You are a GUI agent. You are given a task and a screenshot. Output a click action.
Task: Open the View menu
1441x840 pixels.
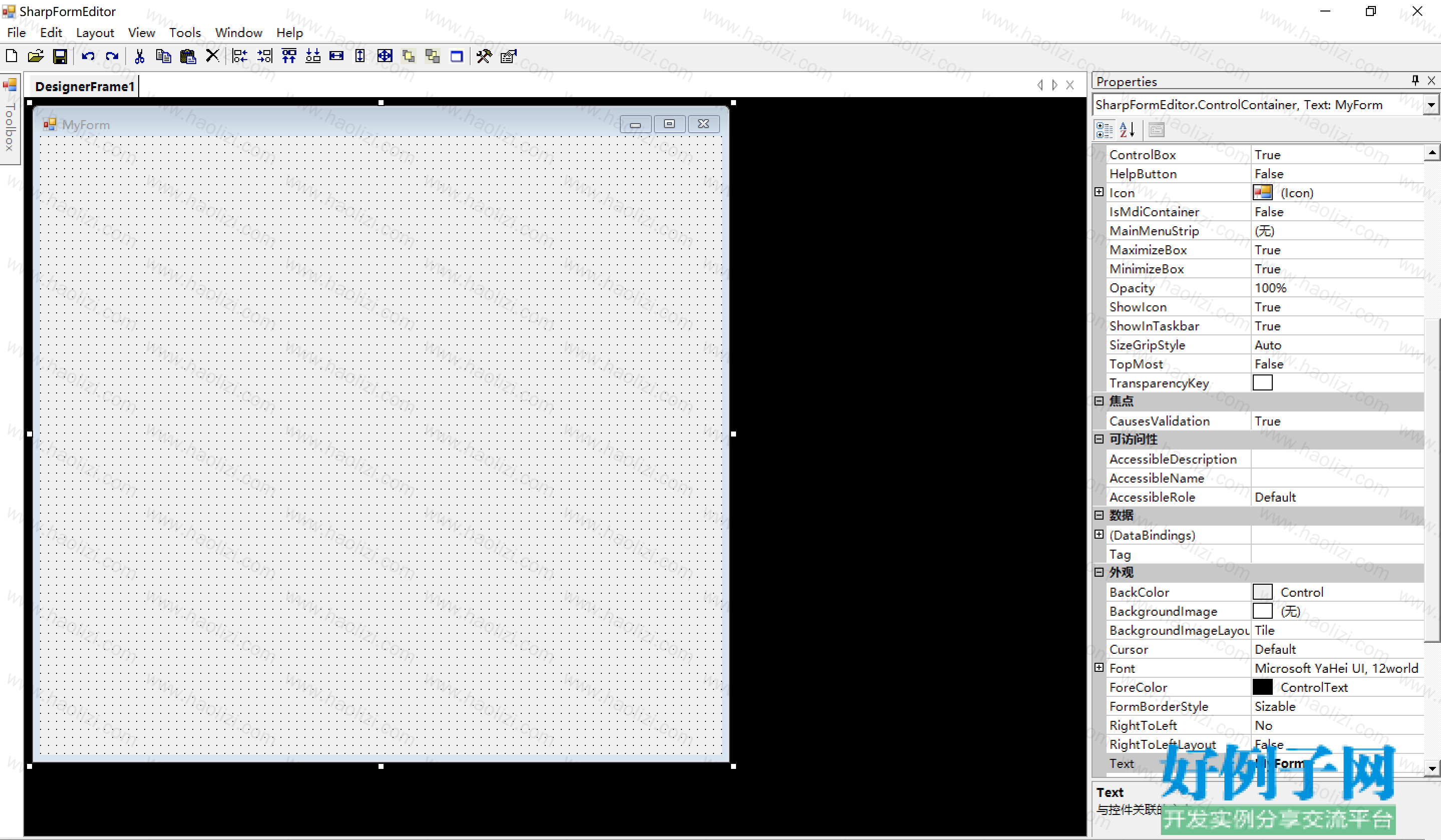pos(141,33)
